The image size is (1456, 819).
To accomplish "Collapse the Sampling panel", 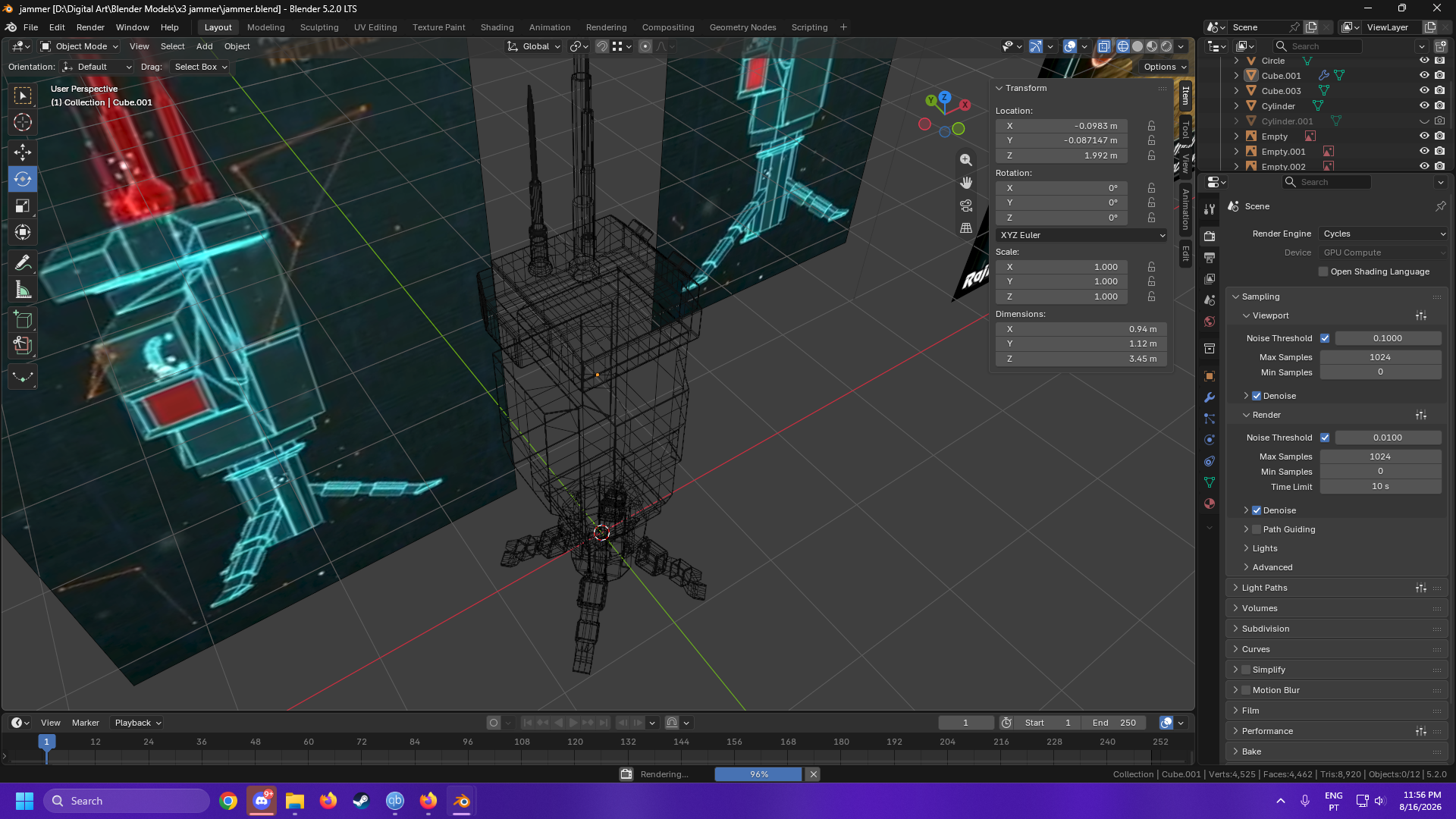I will pos(1260,297).
